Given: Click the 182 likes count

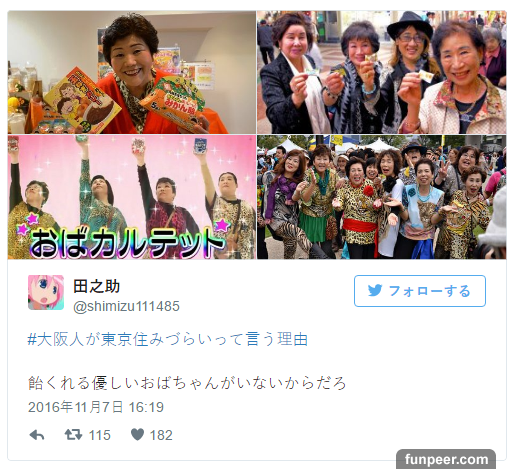Looking at the screenshot, I should click(161, 435).
